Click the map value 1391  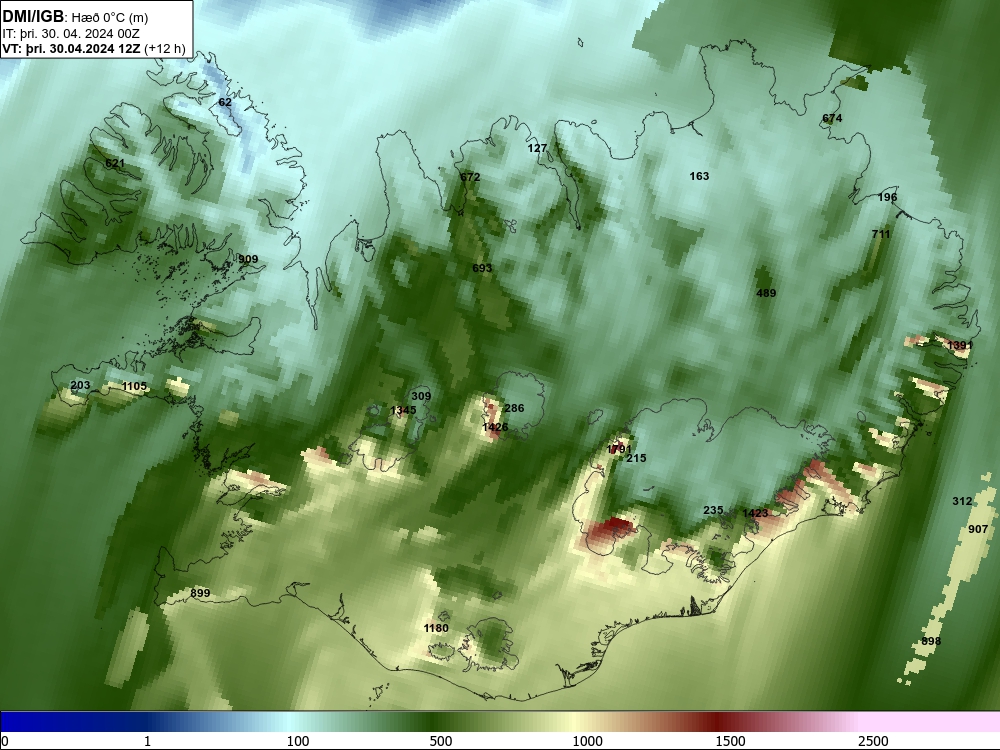coord(960,345)
